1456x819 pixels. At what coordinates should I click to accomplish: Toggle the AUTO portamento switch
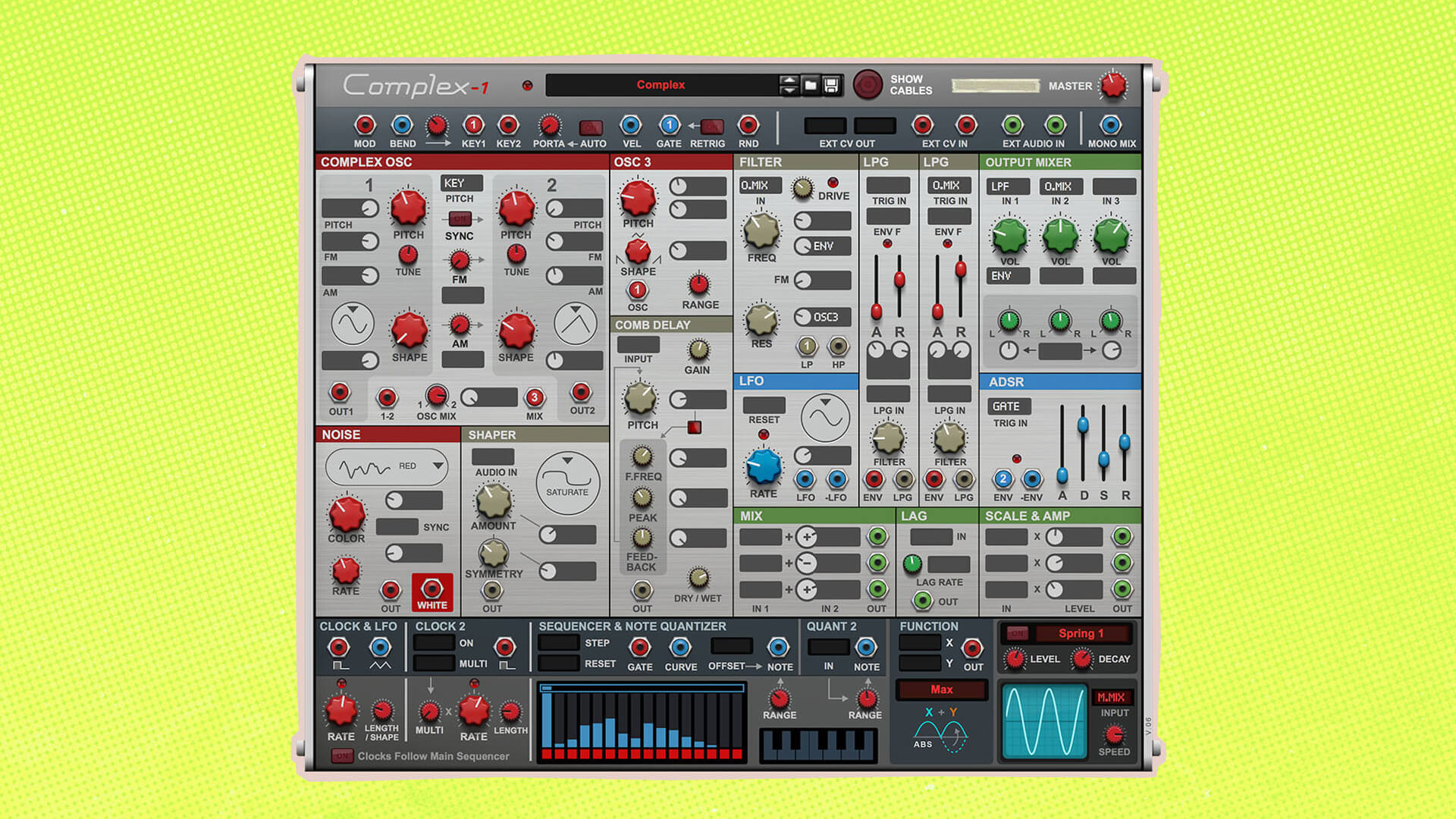click(x=591, y=127)
